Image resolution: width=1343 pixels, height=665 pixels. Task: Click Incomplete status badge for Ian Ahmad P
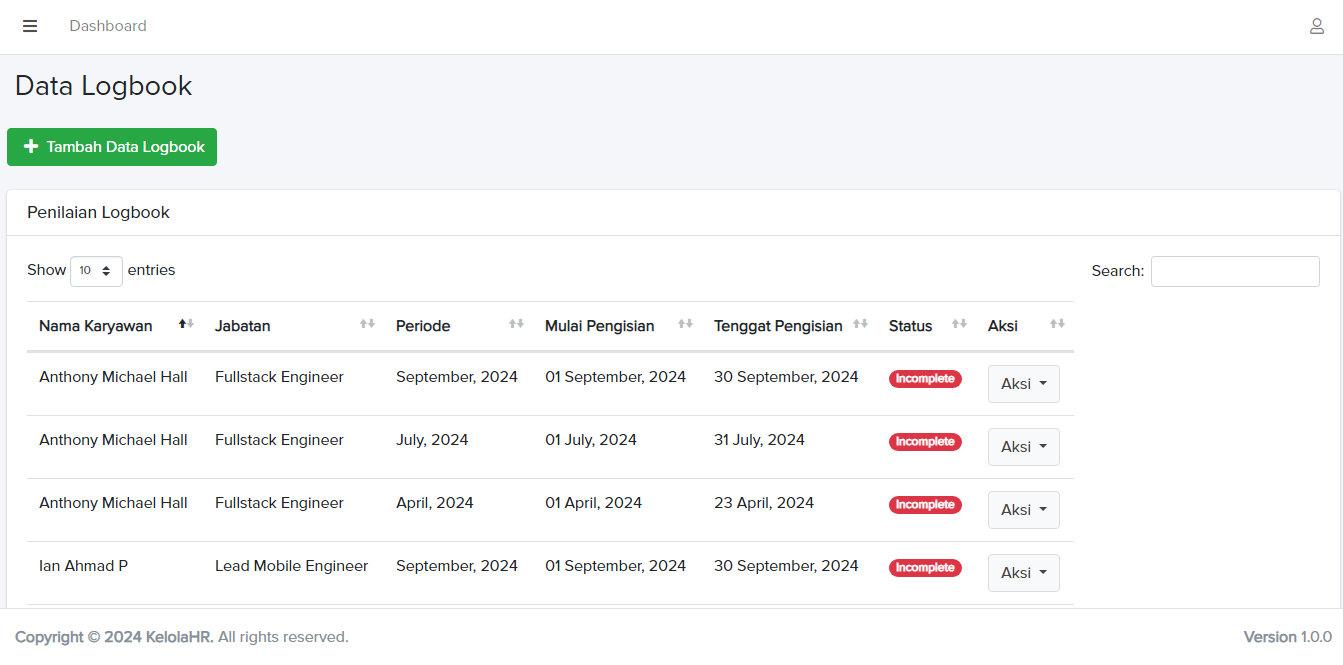pyautogui.click(x=925, y=568)
